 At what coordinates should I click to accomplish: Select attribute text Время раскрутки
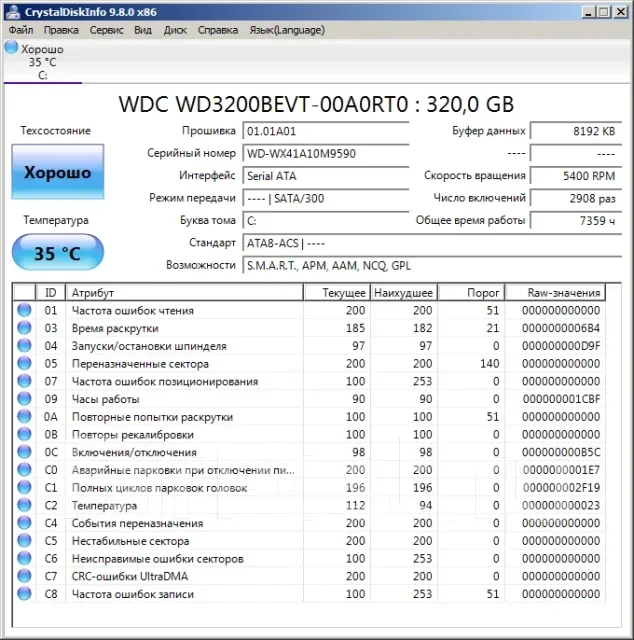click(x=115, y=328)
